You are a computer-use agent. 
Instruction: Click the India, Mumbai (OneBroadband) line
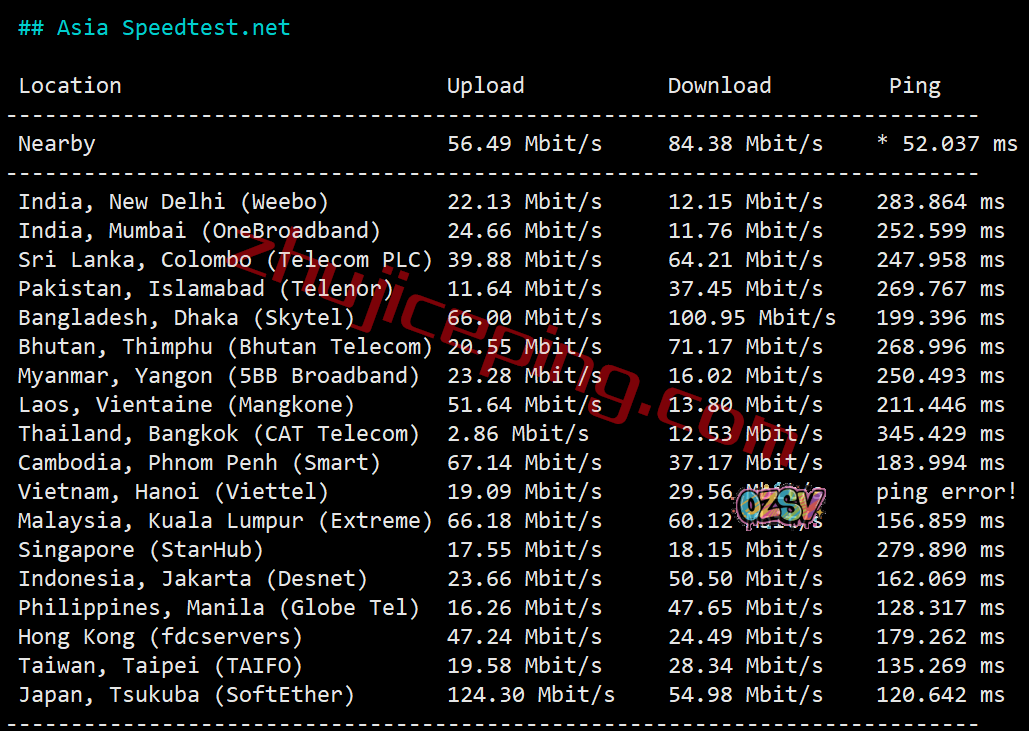(199, 231)
